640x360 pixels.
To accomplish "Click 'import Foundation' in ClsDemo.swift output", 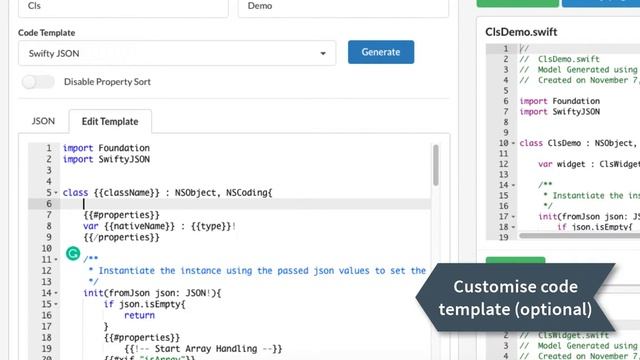I will 560,101.
